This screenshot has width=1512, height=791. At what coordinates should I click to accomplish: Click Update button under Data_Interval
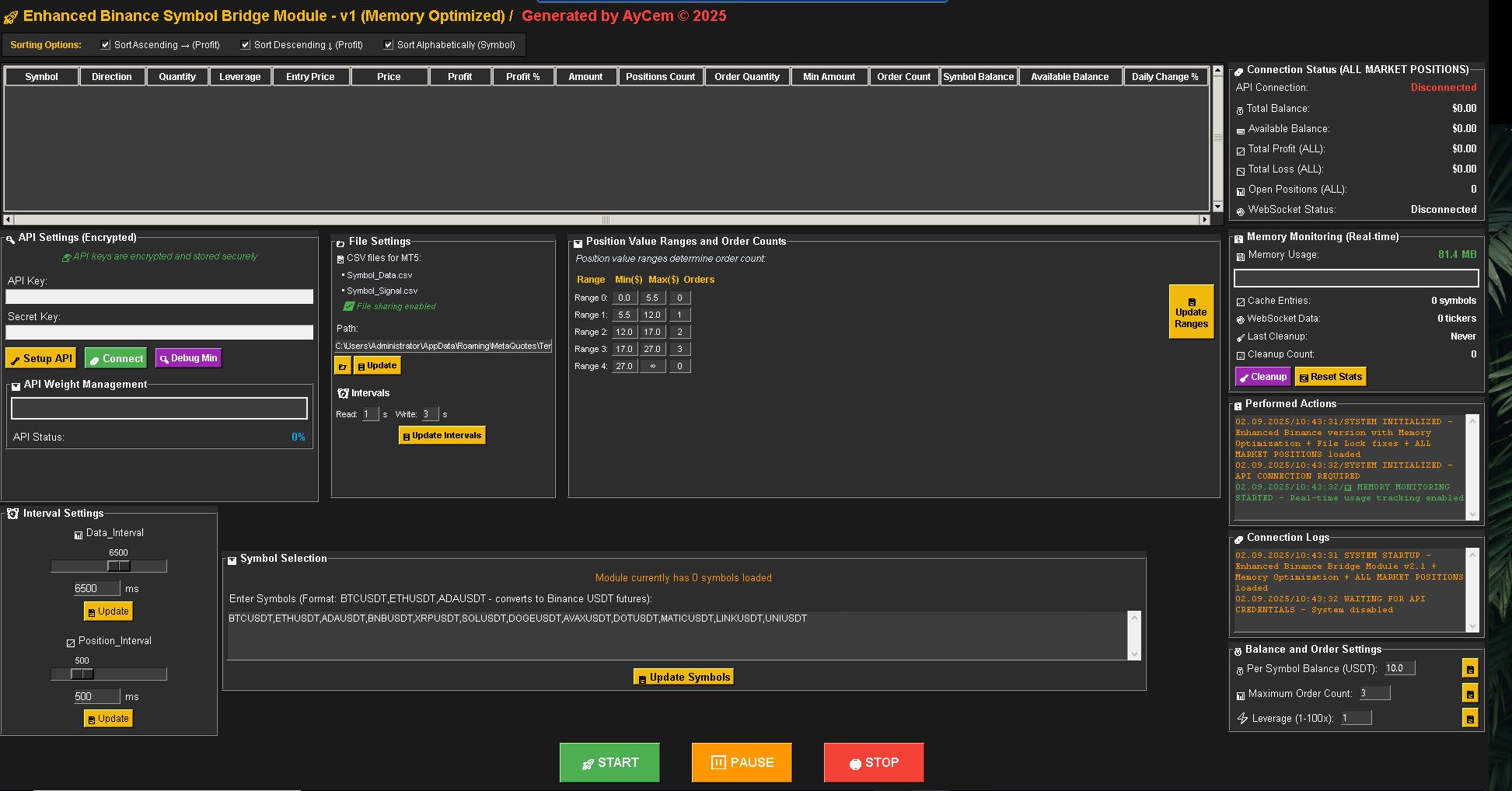click(x=108, y=612)
